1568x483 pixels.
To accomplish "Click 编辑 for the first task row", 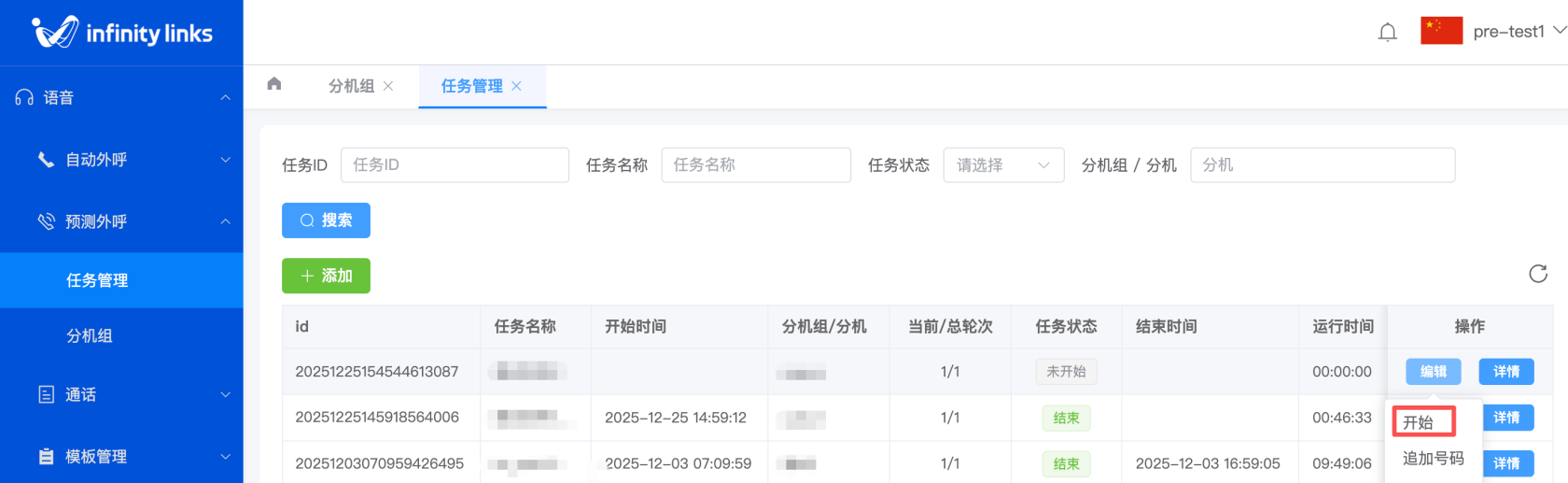I will click(1433, 372).
